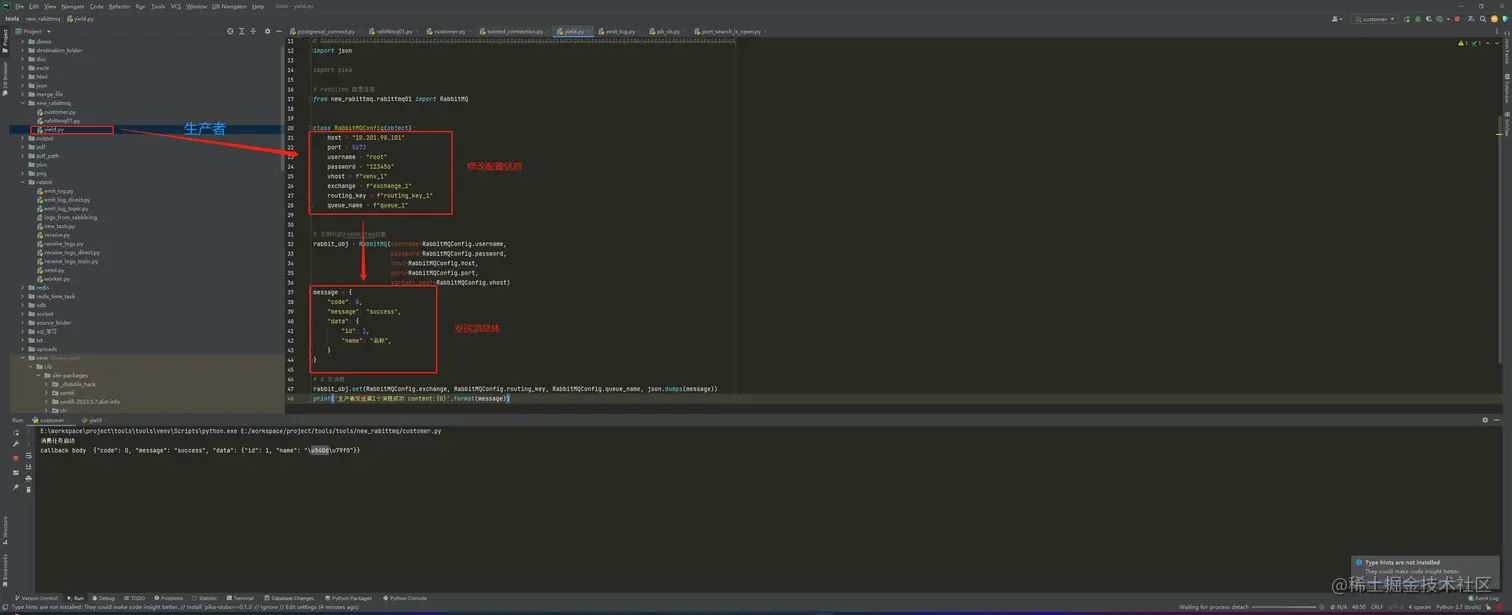
Task: Select customer.py in the project tree
Action: point(59,112)
